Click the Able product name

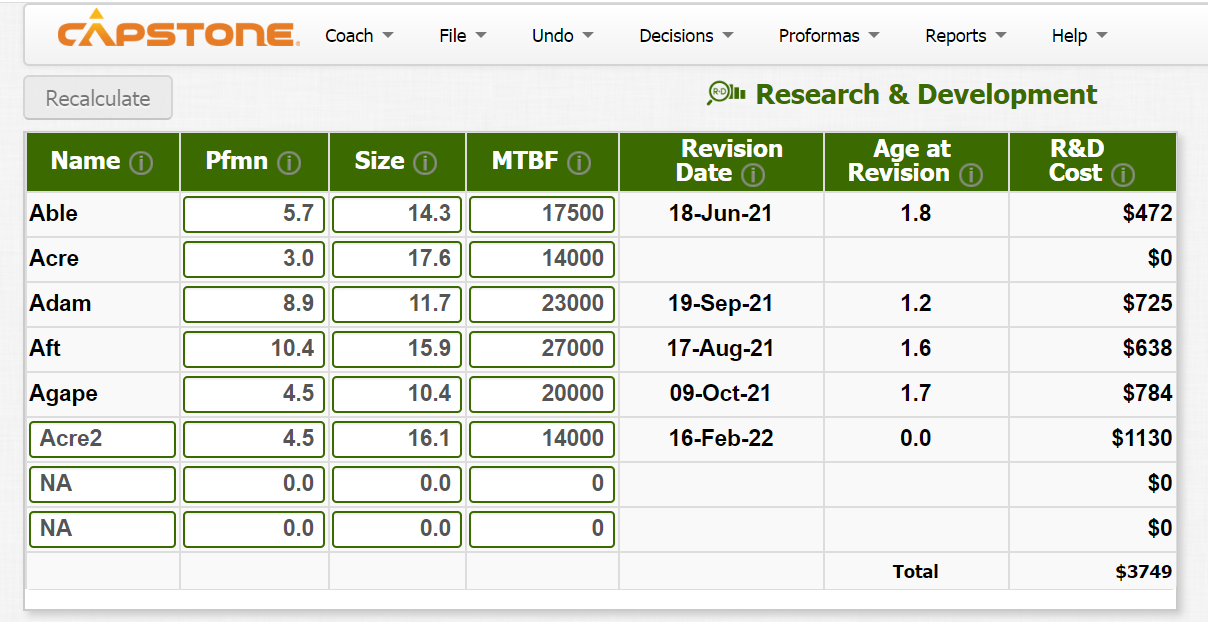point(53,214)
